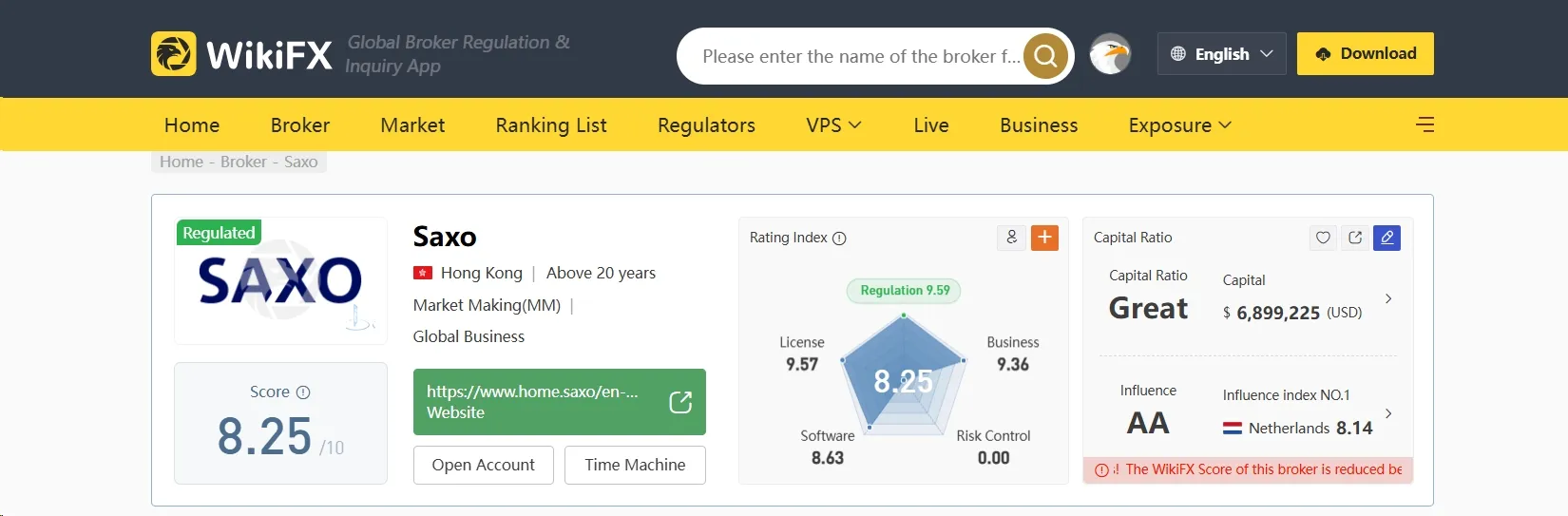Screen dimensions: 1568x516
Task: Click the Software 8.63 value
Action: [828, 458]
